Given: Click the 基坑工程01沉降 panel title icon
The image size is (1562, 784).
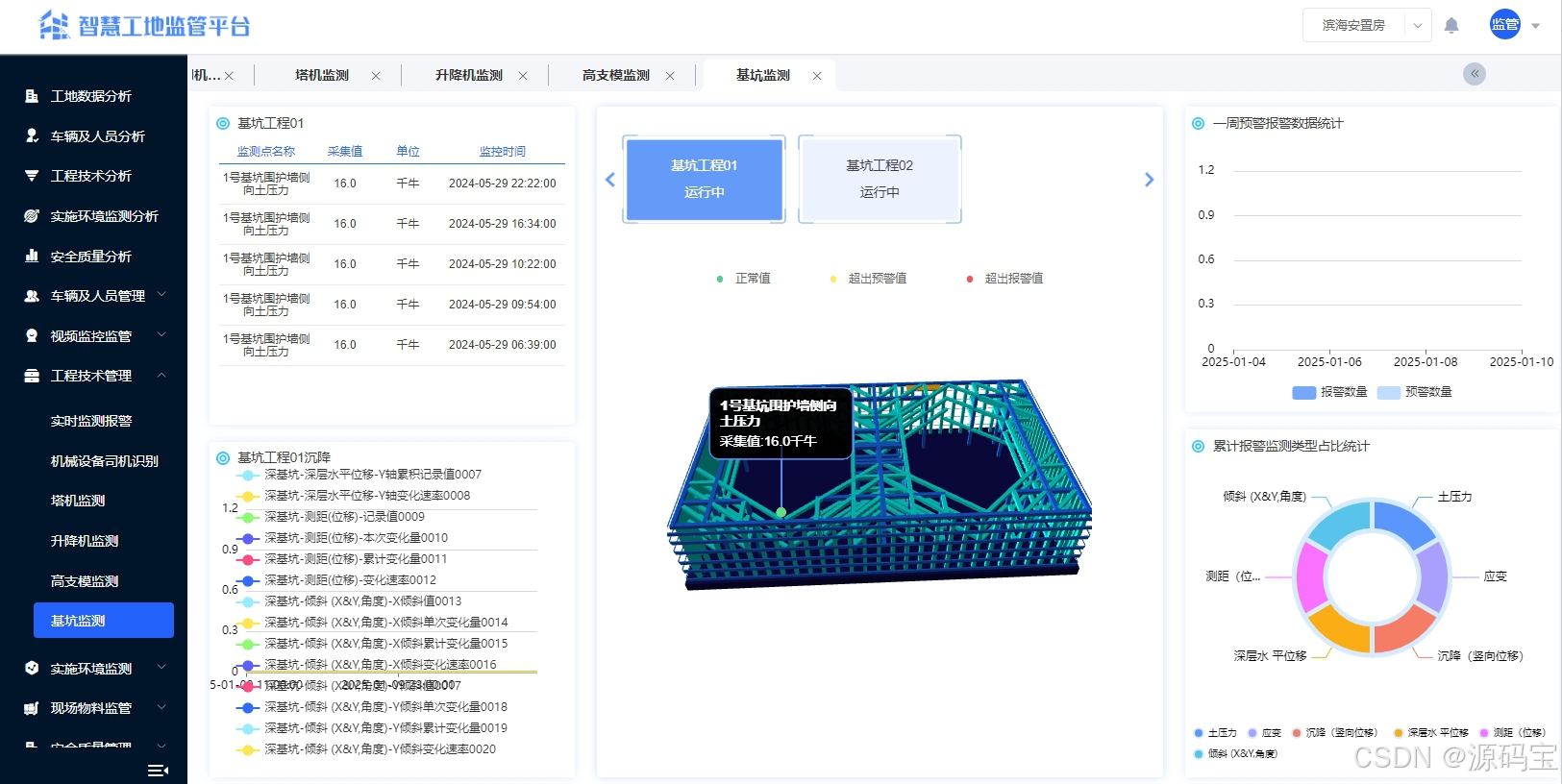Looking at the screenshot, I should click(x=223, y=458).
